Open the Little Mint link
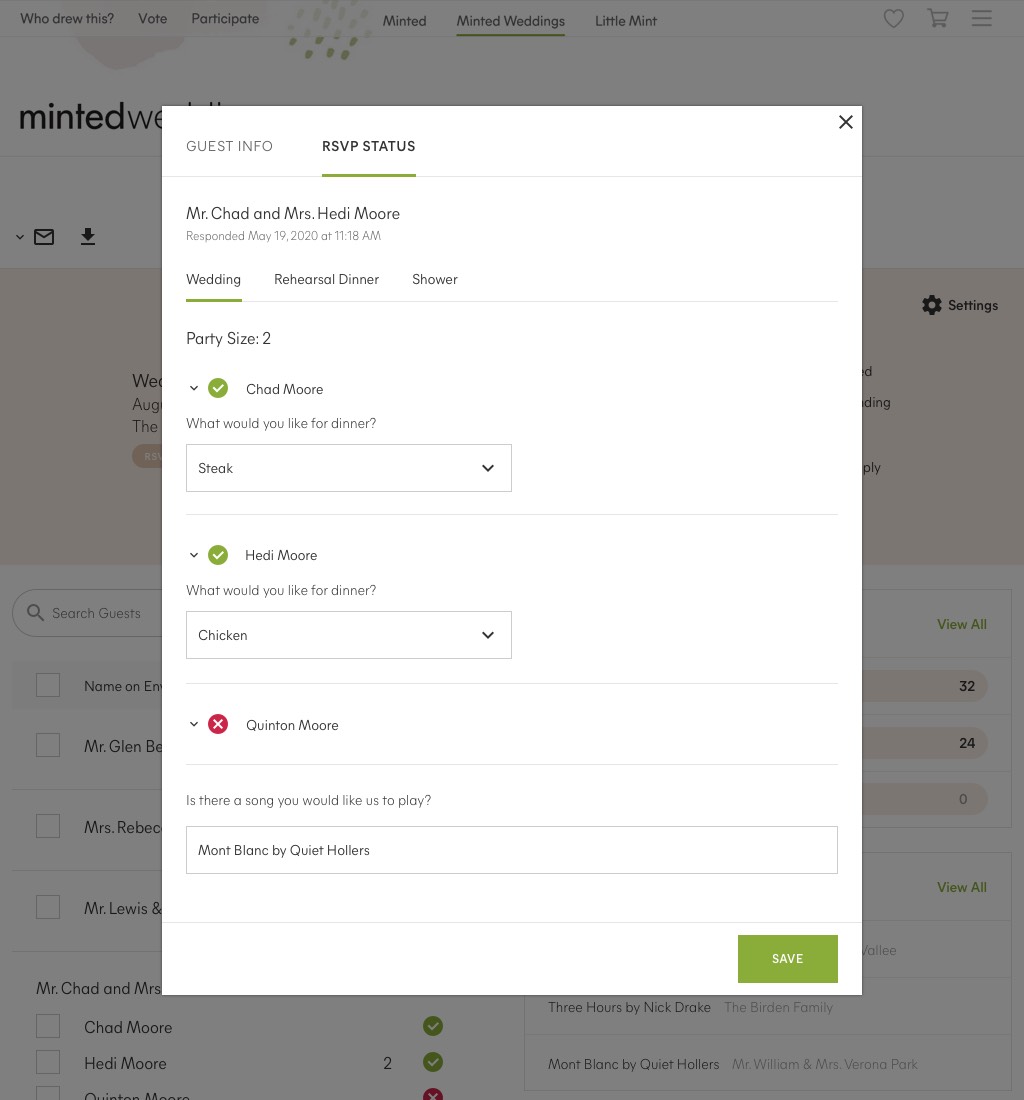Screen dimensions: 1024x1100 pyautogui.click(x=626, y=21)
